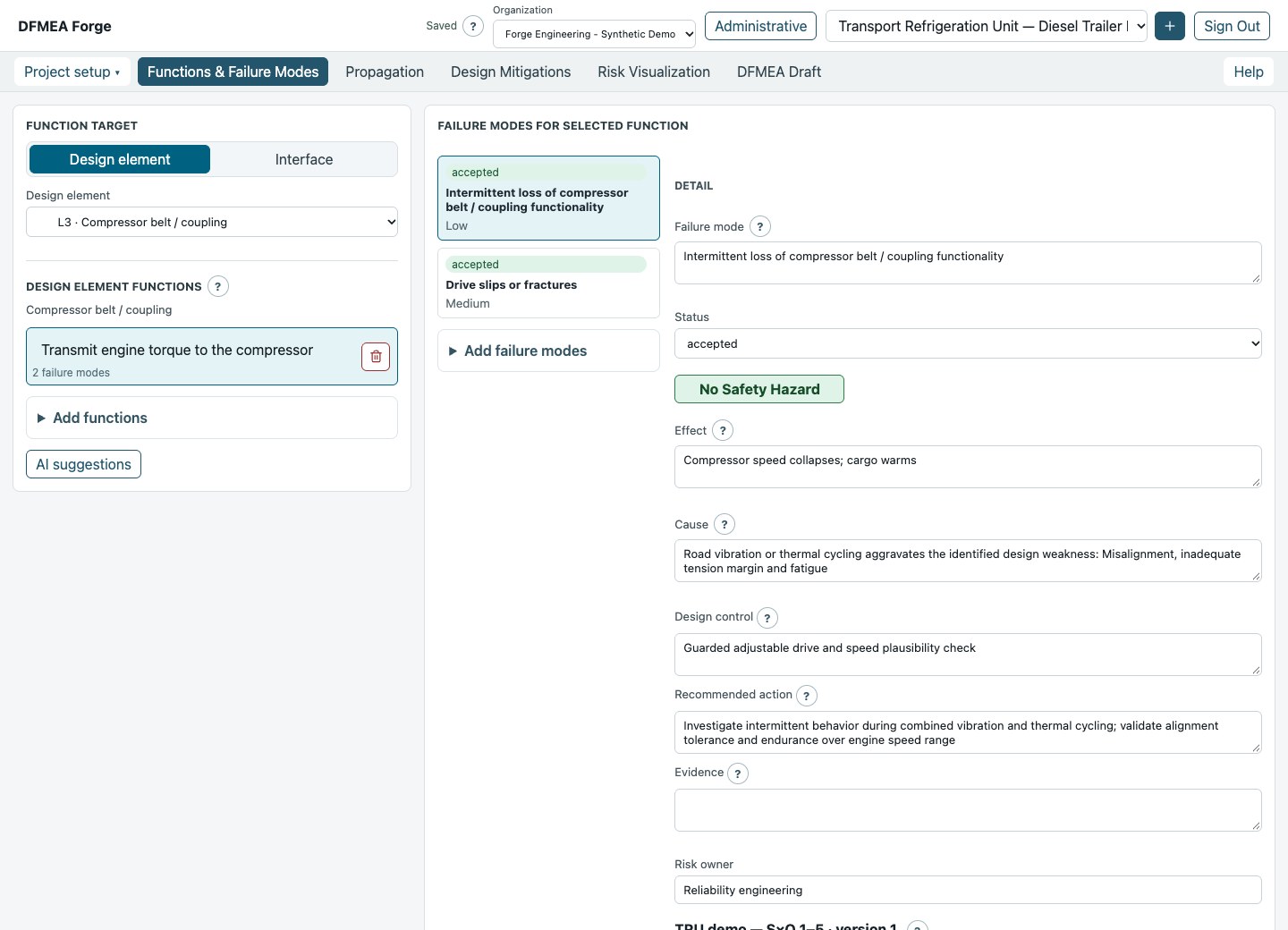
Task: Click the Sign Out button
Action: (x=1232, y=26)
